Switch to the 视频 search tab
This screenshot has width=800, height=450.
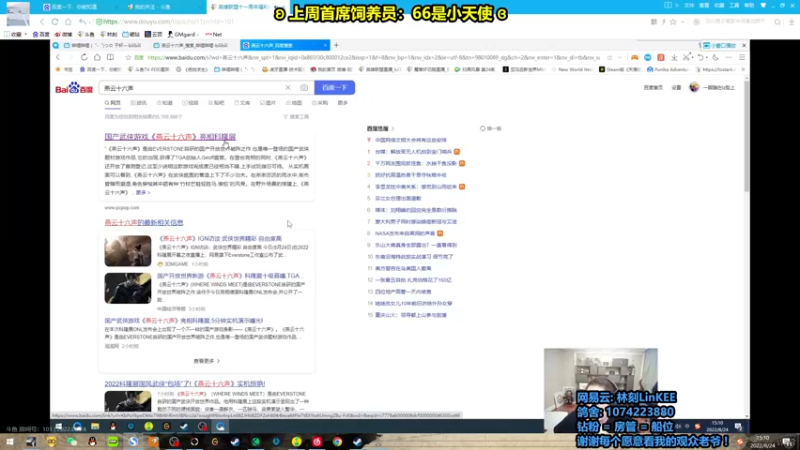click(190, 103)
